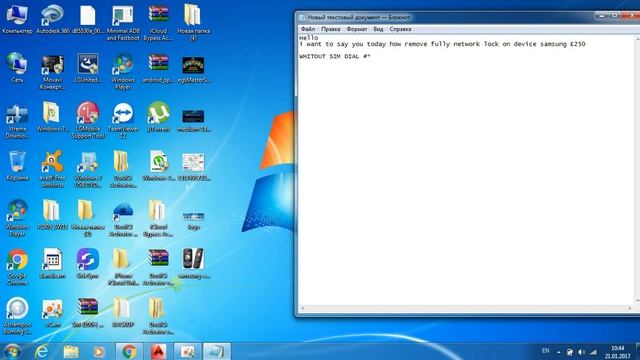
Task: Select the Movavi Конверт shortcut
Action: (x=53, y=72)
